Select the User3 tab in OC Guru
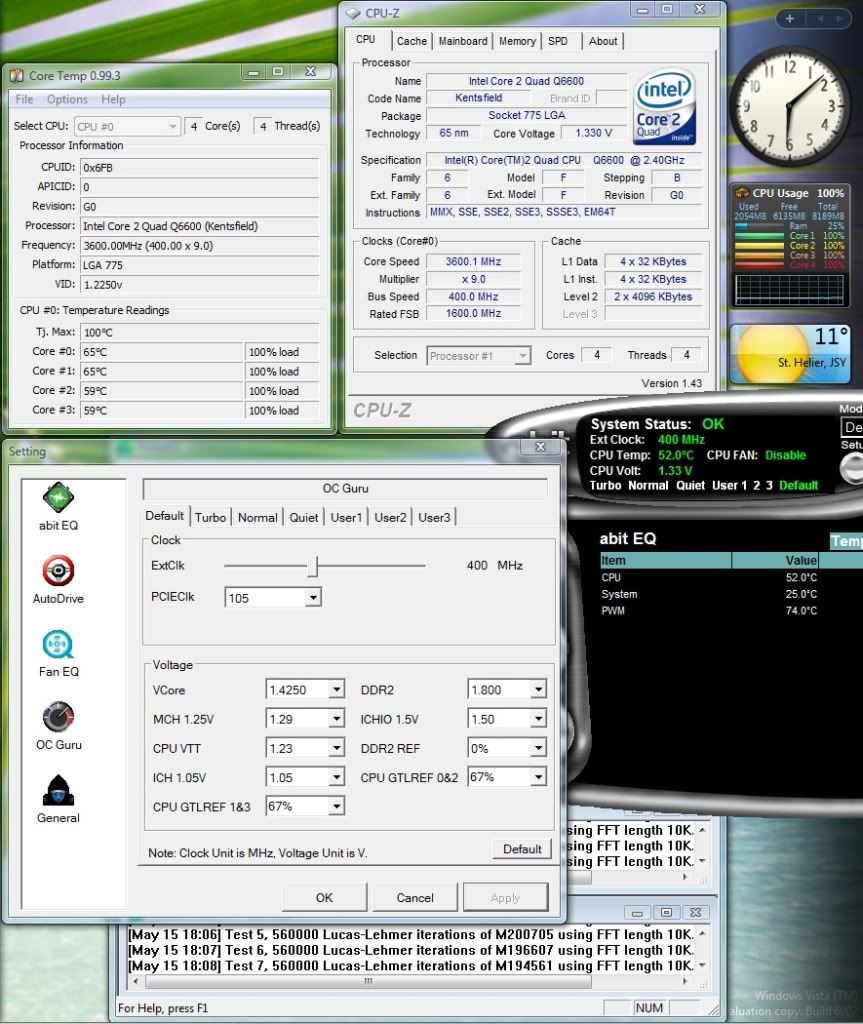This screenshot has width=863, height=1024. (434, 518)
